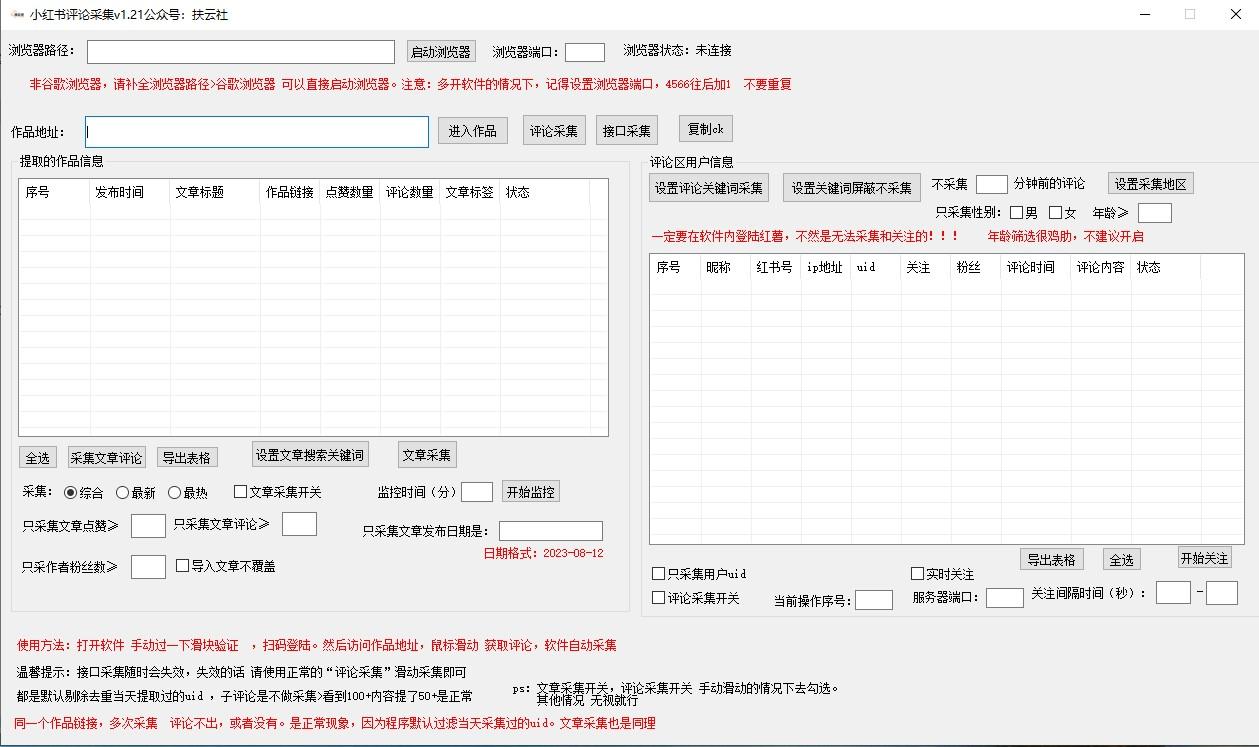Click 进入作品 to open the work
The image size is (1259, 747).
coord(472,129)
